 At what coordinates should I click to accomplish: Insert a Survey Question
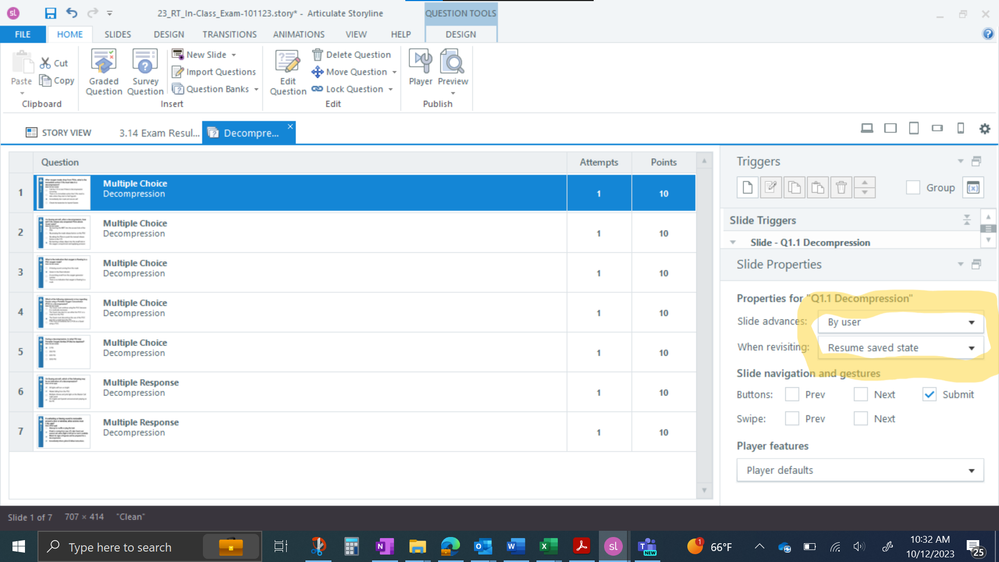coord(145,71)
